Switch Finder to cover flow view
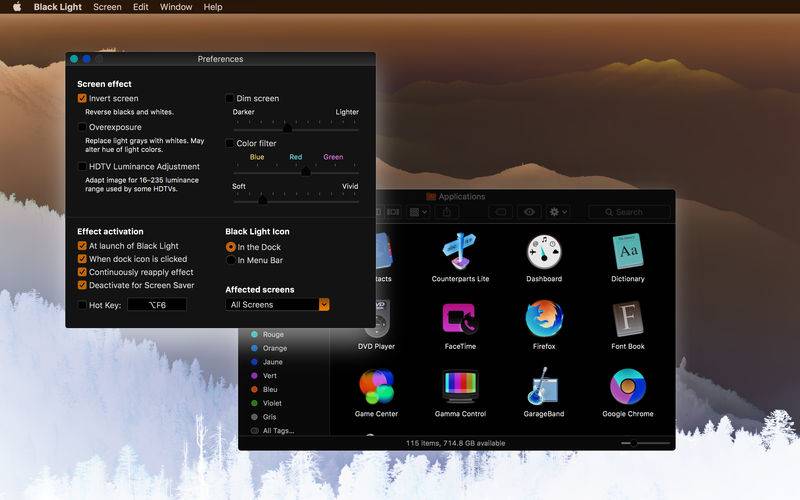 click(393, 212)
